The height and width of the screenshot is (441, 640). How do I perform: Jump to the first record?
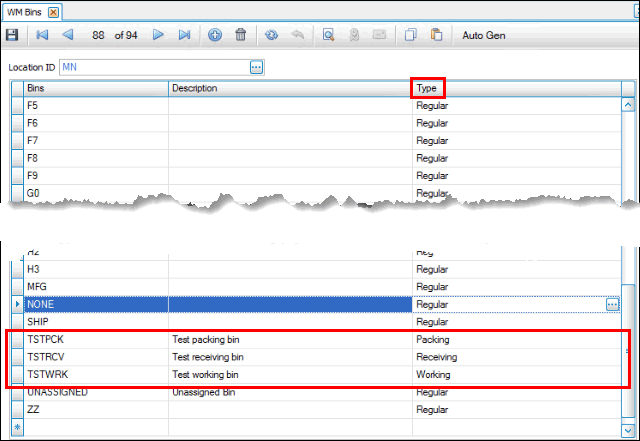42,35
